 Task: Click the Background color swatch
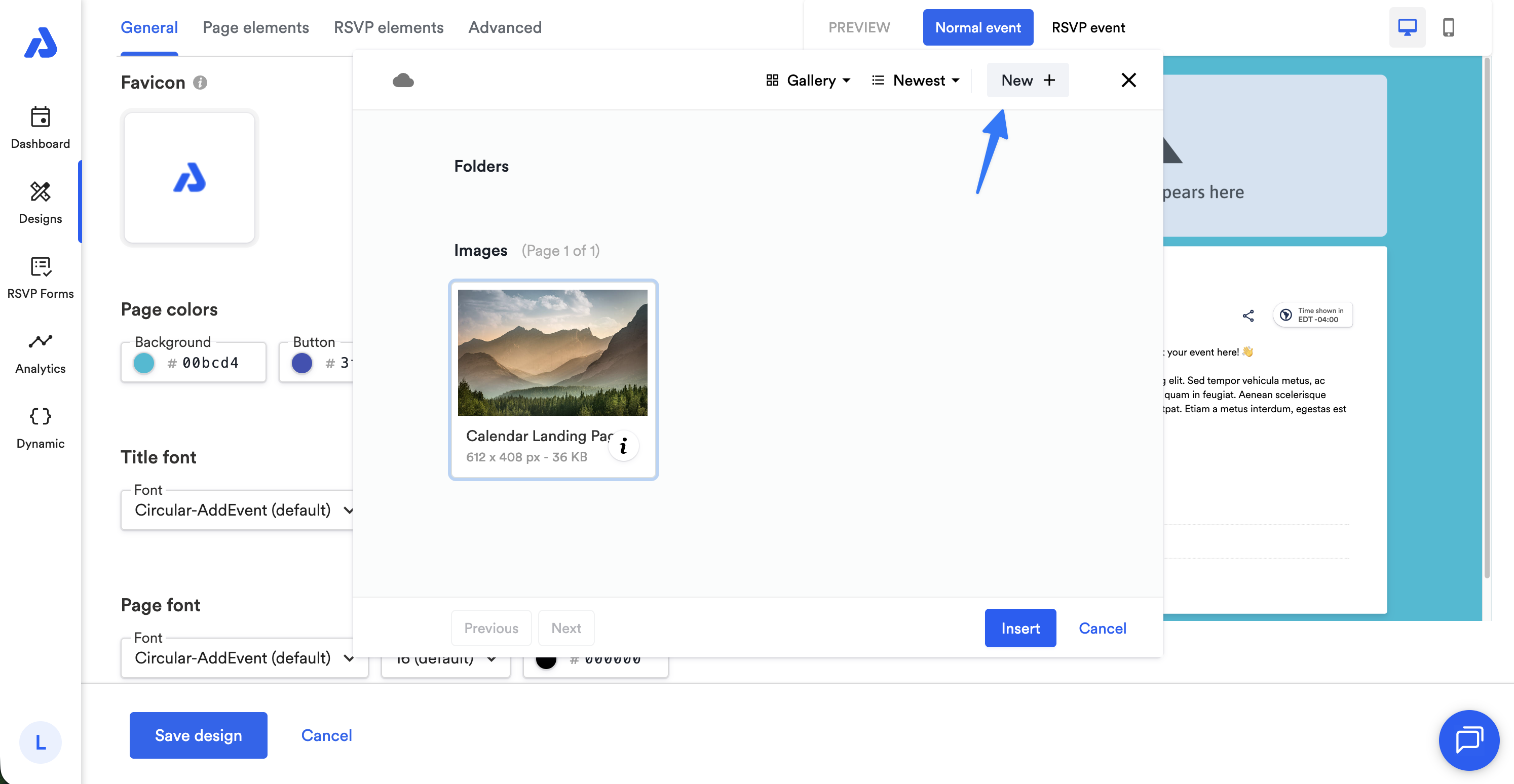click(144, 363)
